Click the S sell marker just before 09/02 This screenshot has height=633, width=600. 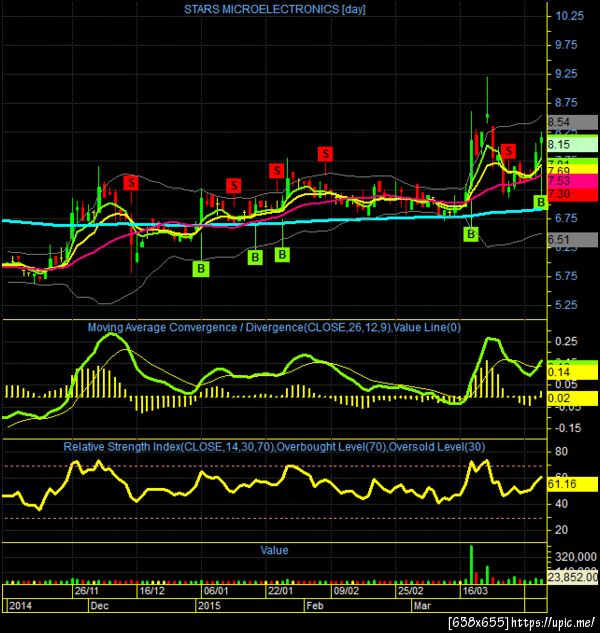(325, 154)
